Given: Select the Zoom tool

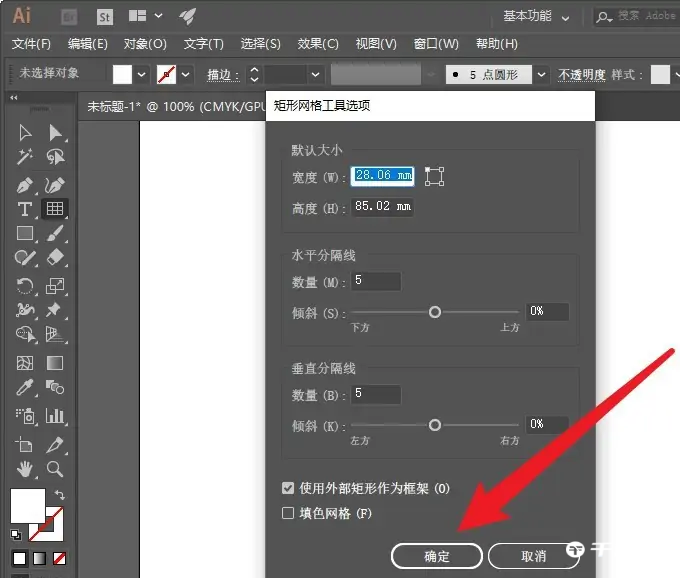Looking at the screenshot, I should click(x=55, y=469).
